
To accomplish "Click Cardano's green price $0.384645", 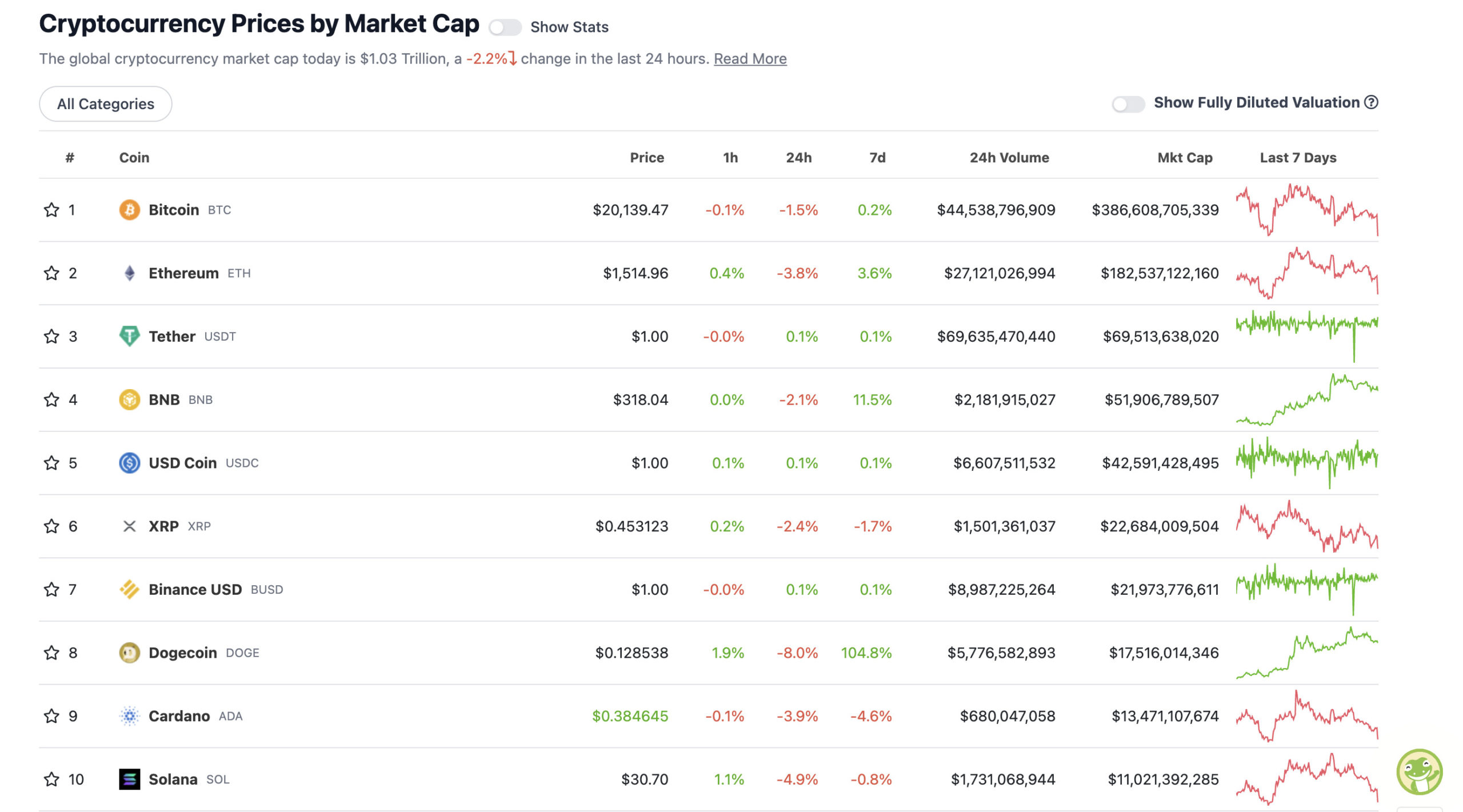I will [630, 716].
